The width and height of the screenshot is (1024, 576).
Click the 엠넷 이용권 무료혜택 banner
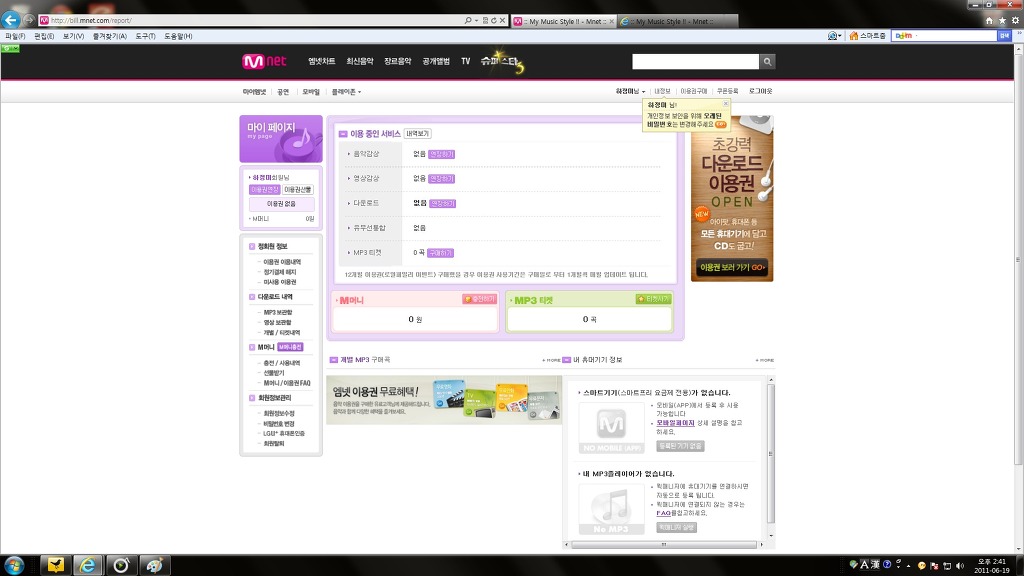[x=444, y=400]
